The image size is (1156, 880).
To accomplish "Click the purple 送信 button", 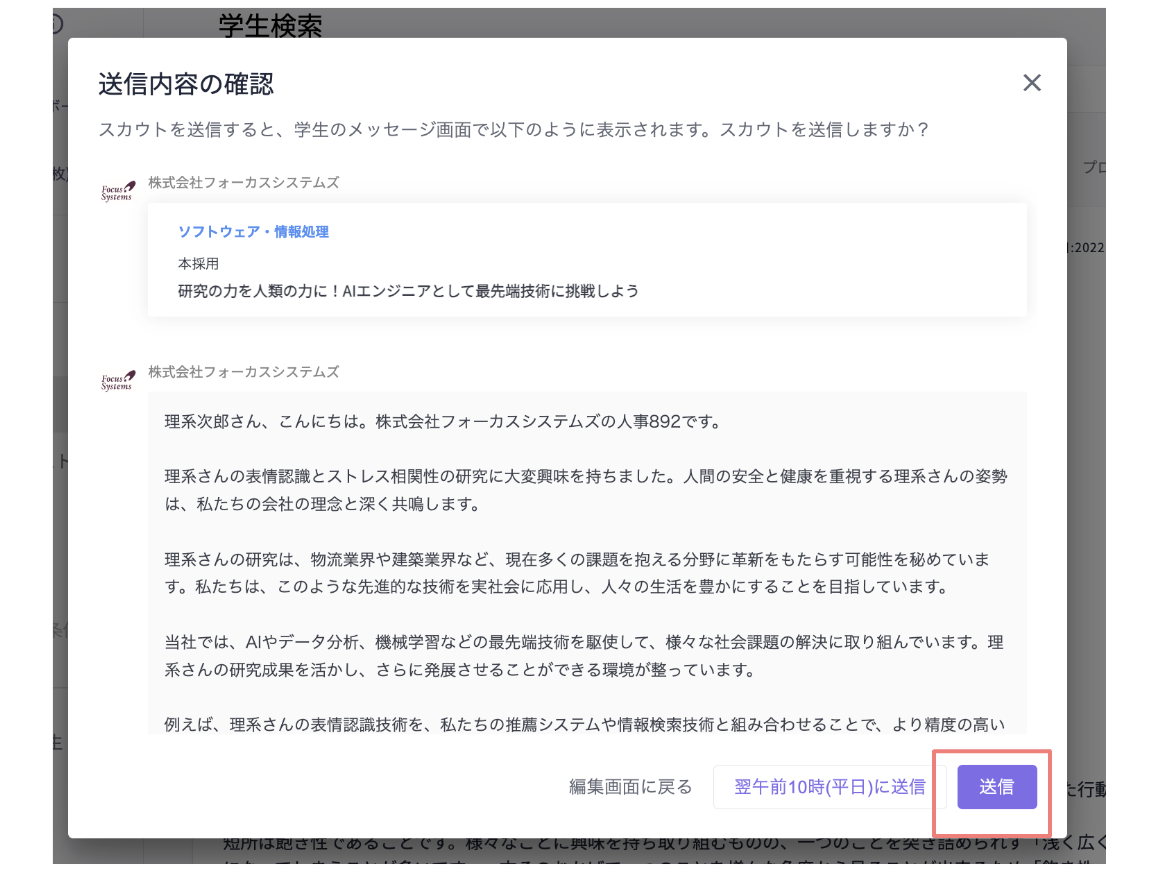I will tap(996, 787).
